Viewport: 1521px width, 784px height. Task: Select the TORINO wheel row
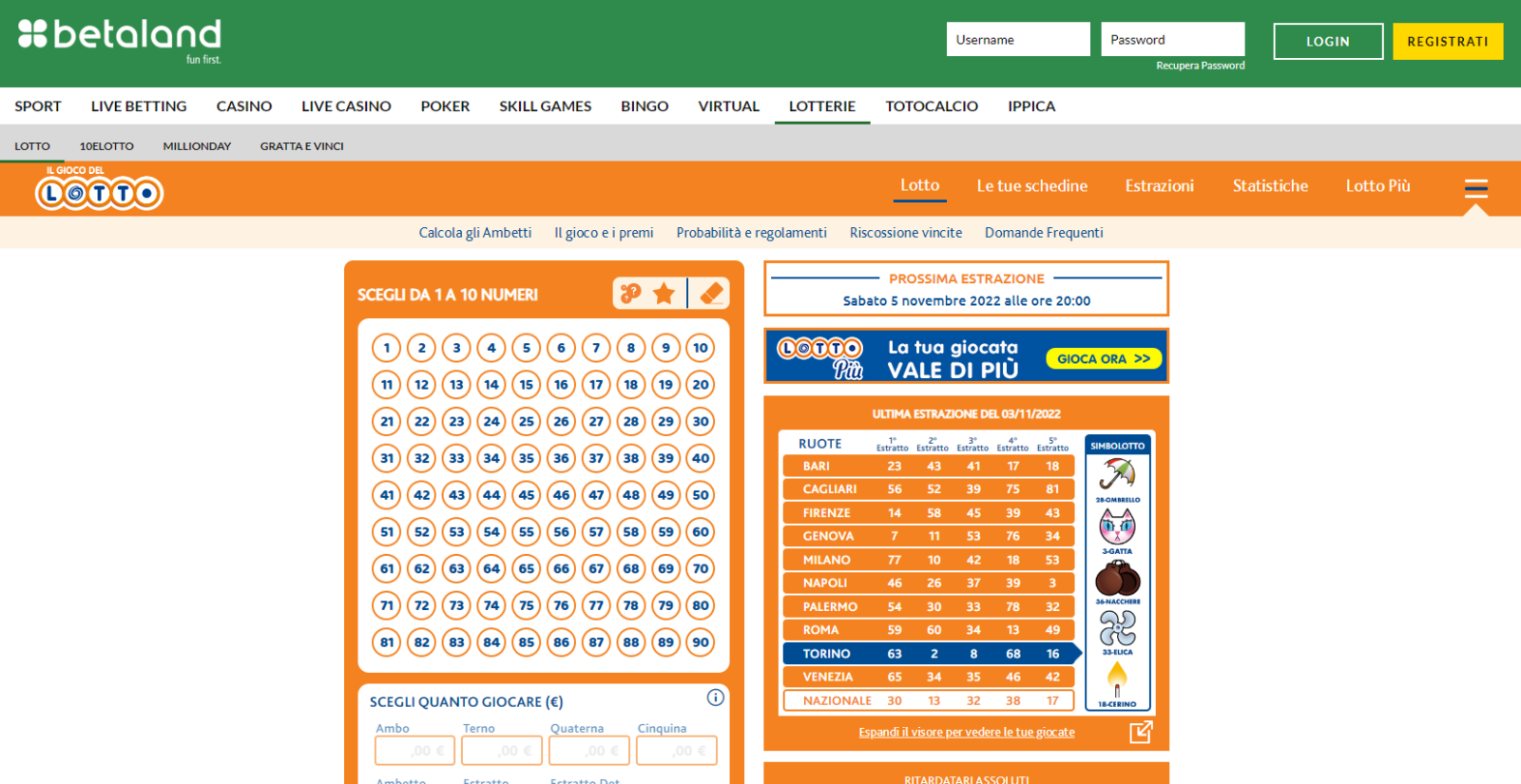tap(931, 654)
